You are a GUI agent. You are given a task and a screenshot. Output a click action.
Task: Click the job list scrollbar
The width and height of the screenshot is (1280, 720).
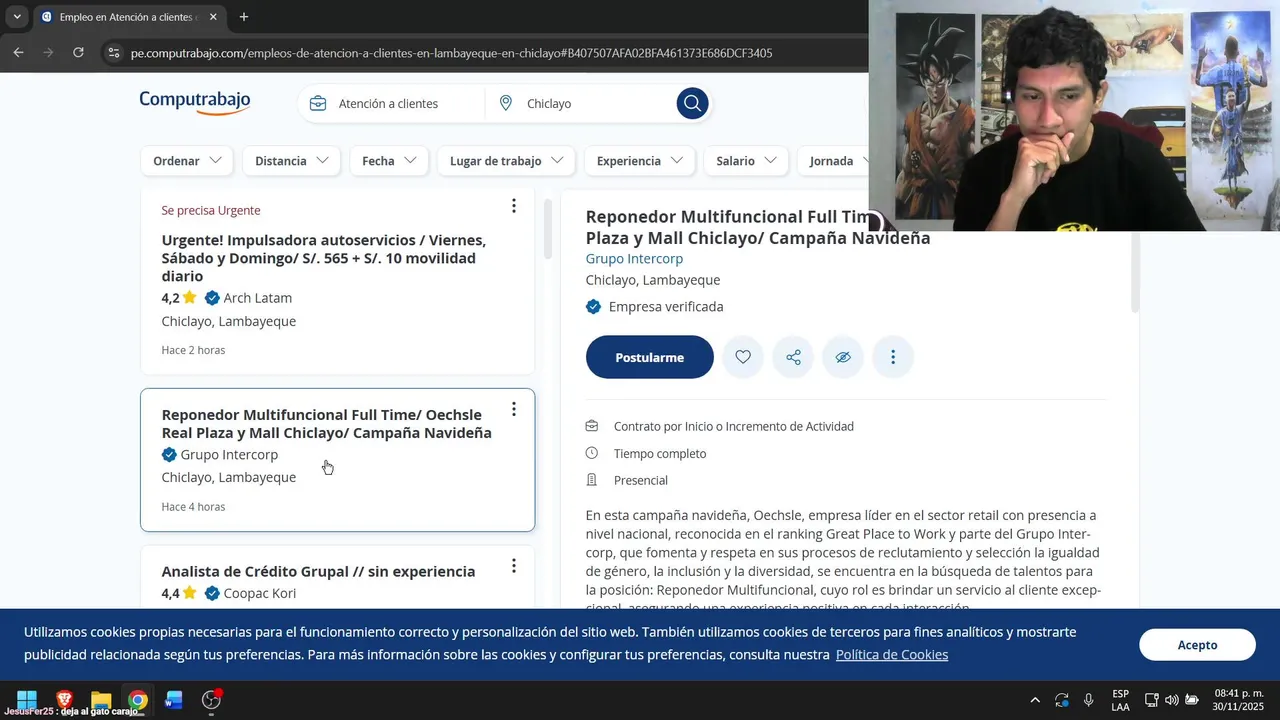pyautogui.click(x=547, y=229)
